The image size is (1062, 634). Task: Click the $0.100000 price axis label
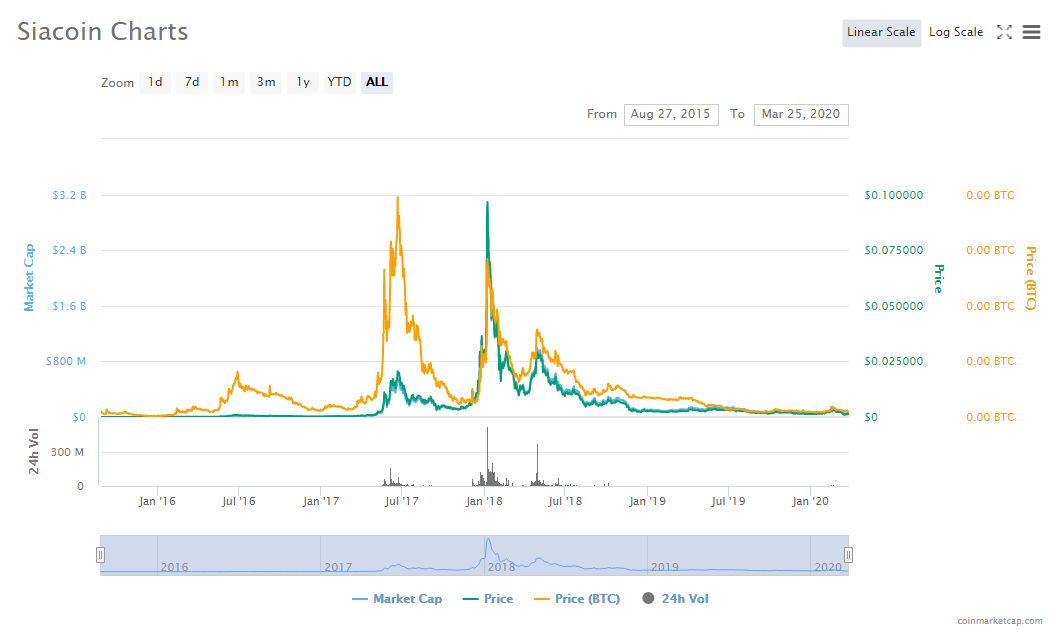[x=893, y=195]
